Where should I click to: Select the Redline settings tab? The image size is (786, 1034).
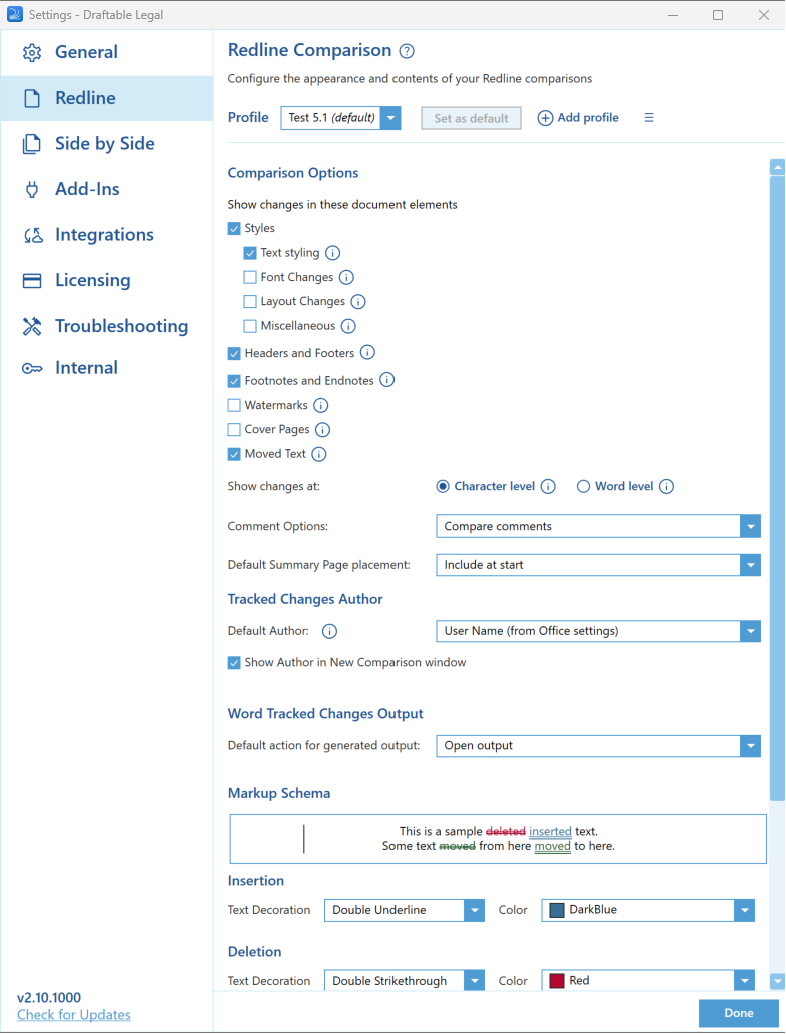[107, 98]
